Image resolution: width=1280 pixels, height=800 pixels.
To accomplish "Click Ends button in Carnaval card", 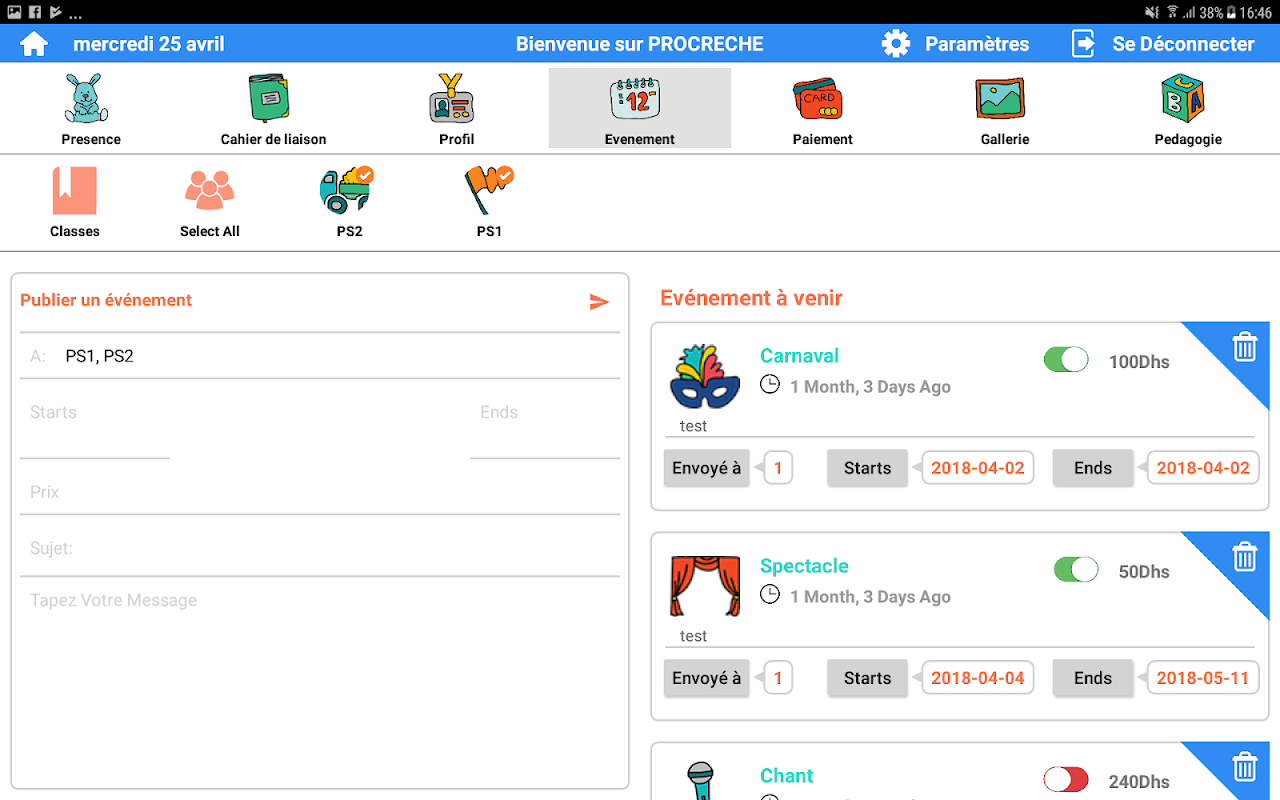I will (1093, 468).
